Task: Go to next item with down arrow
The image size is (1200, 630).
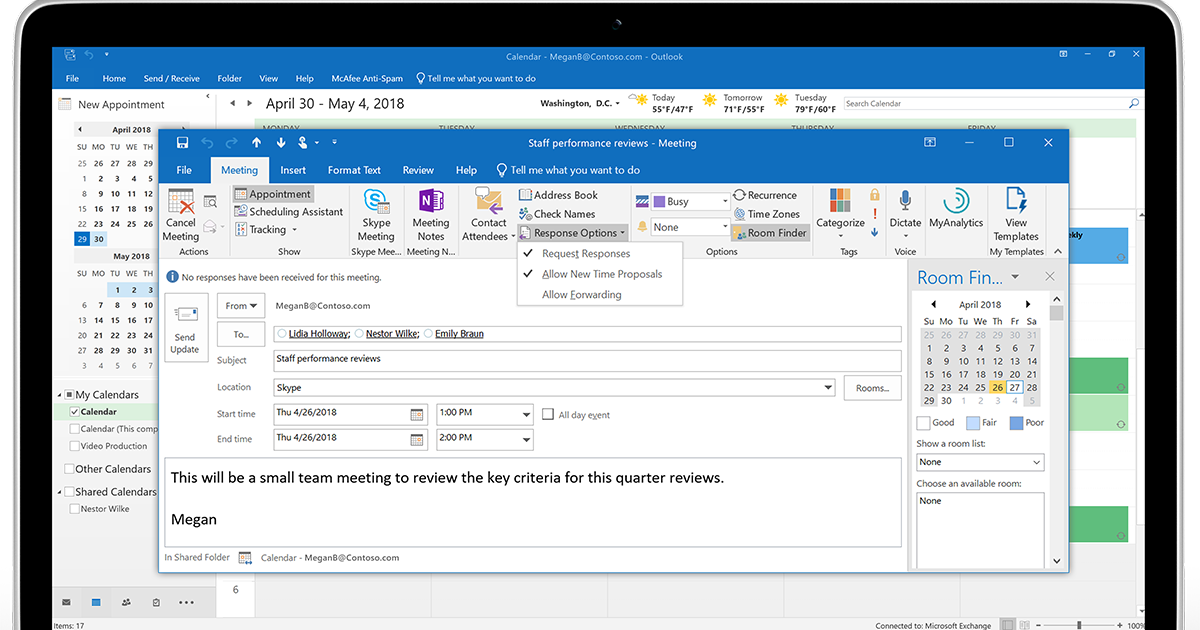Action: [x=279, y=143]
